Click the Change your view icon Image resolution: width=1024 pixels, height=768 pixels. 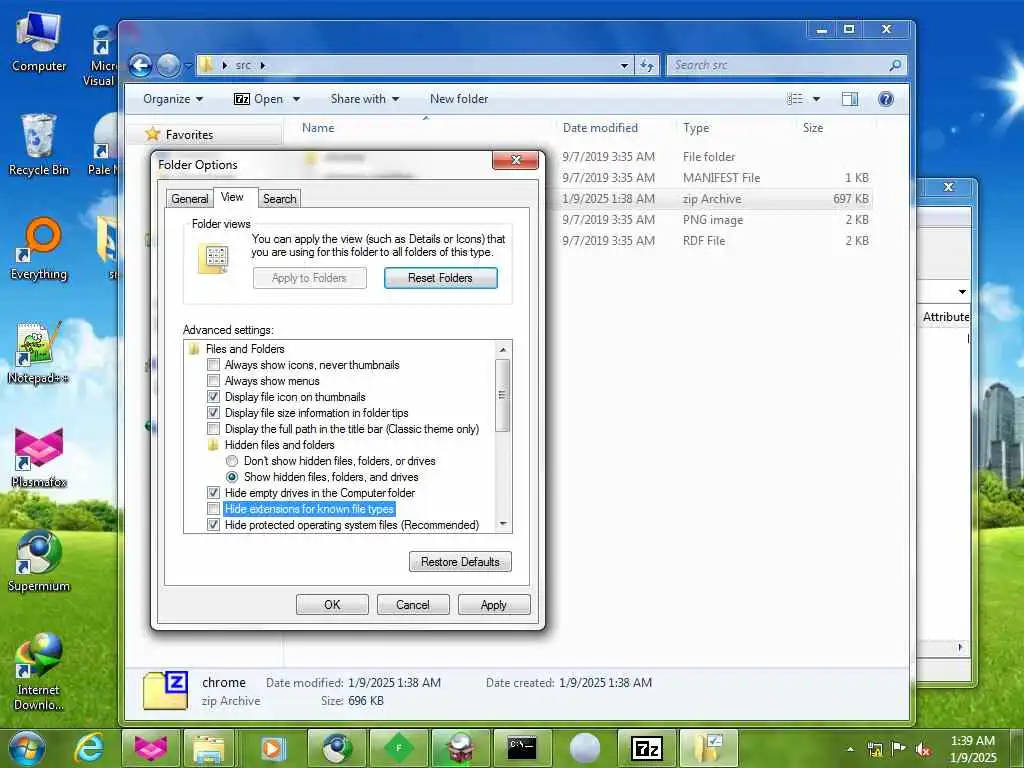pos(795,99)
